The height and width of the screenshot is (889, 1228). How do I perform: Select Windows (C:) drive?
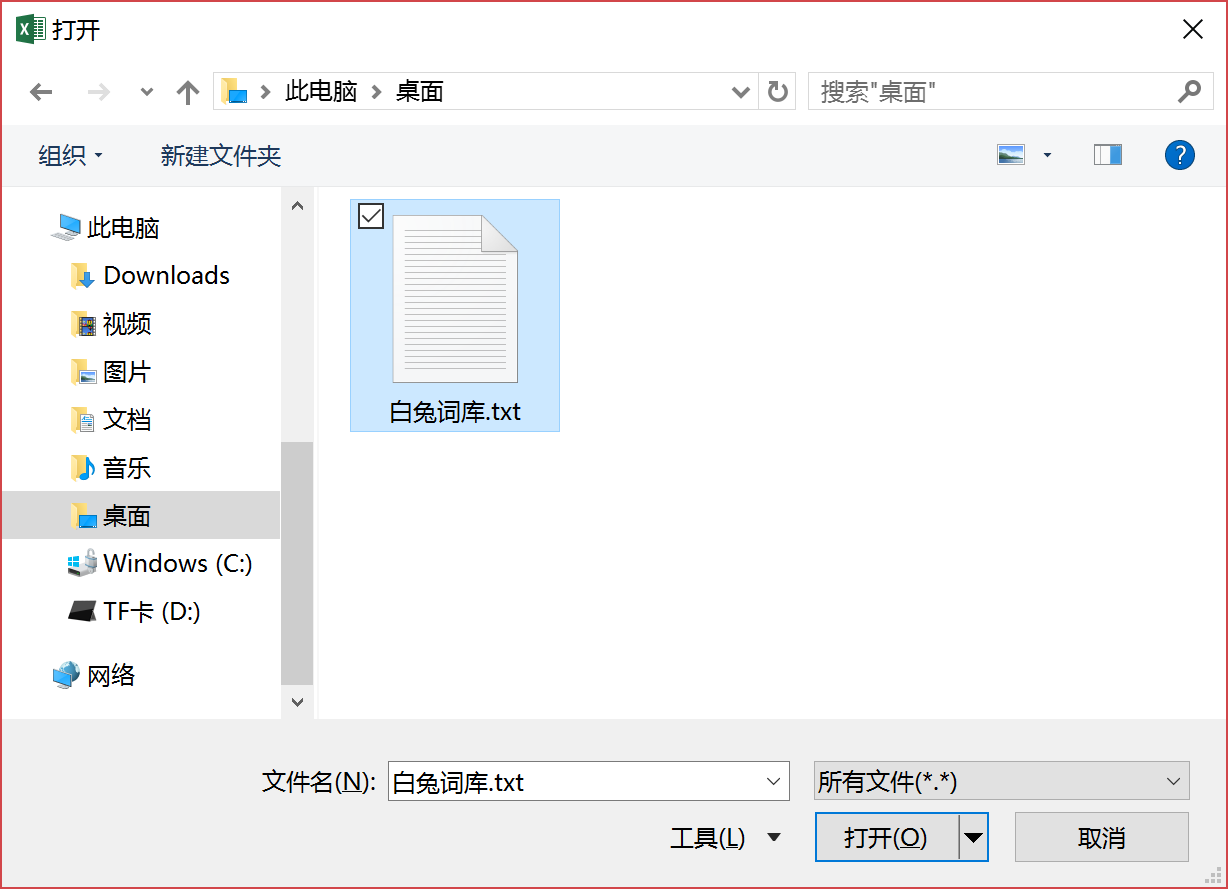click(160, 563)
